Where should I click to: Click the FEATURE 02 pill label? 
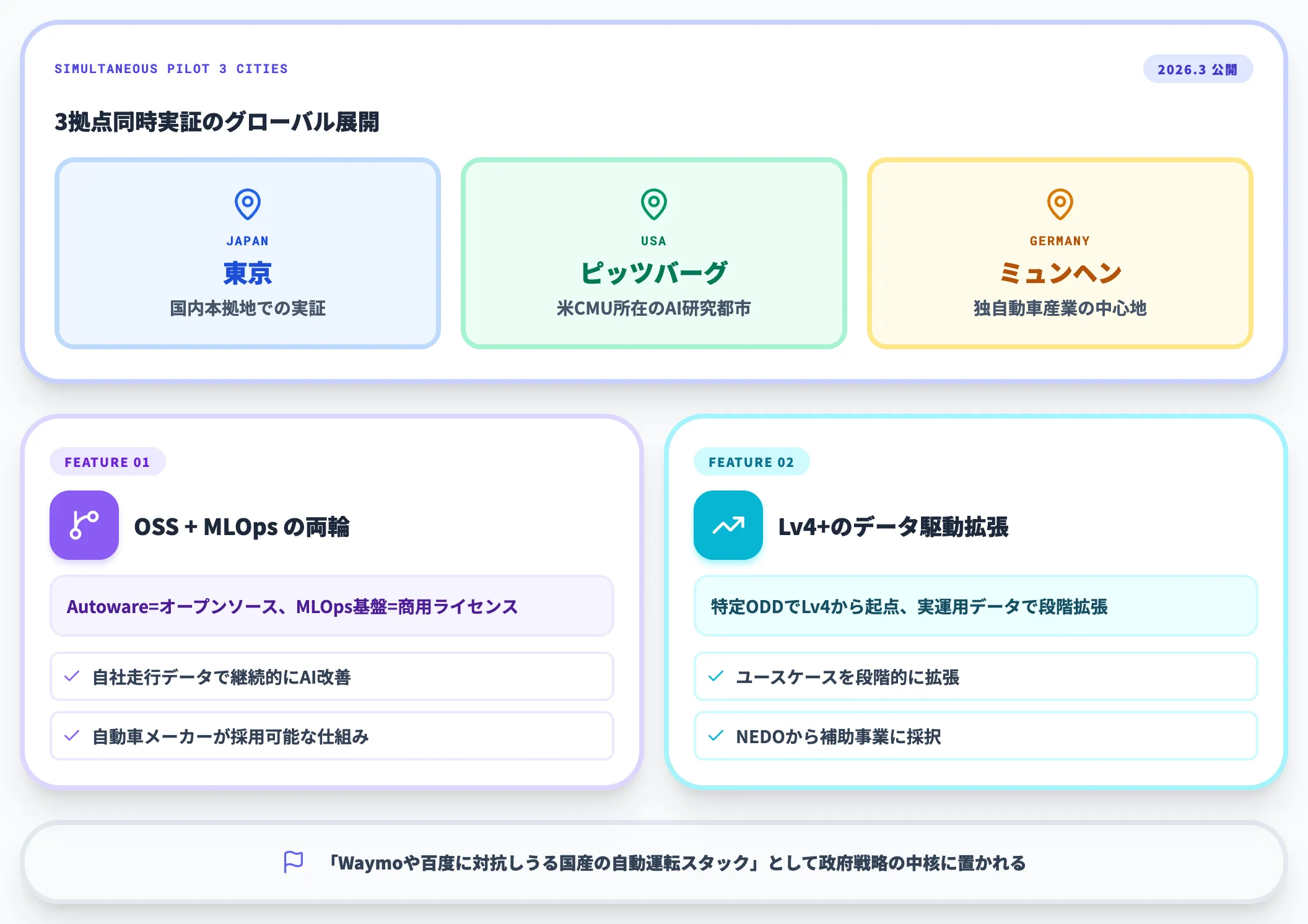[x=751, y=462]
